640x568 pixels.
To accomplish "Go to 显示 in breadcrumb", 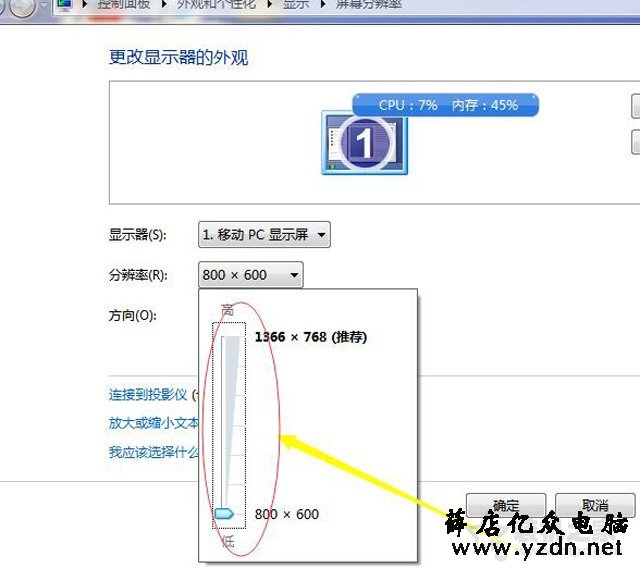I will pyautogui.click(x=296, y=4).
